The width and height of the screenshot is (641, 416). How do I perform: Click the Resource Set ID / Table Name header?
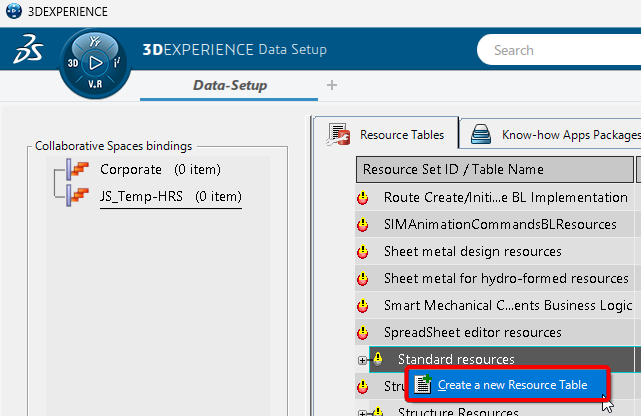click(x=495, y=169)
